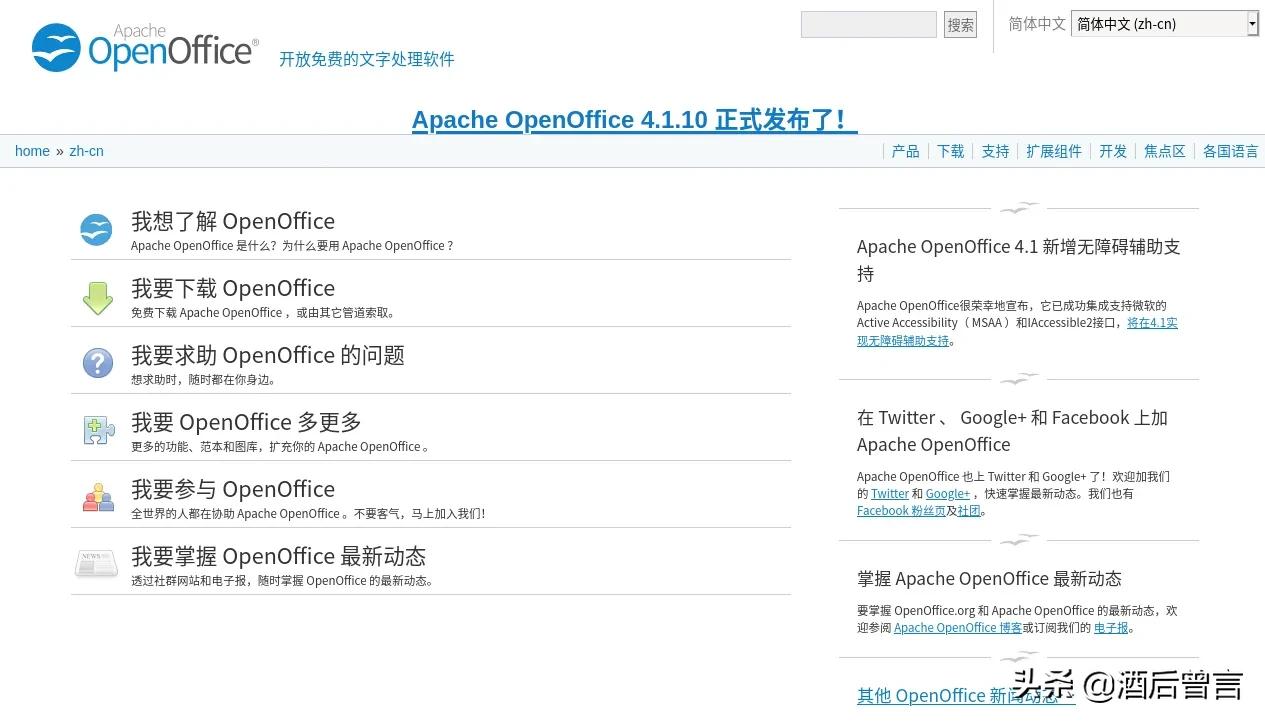
Task: Click the puzzle piece extensions icon
Action: [98, 430]
